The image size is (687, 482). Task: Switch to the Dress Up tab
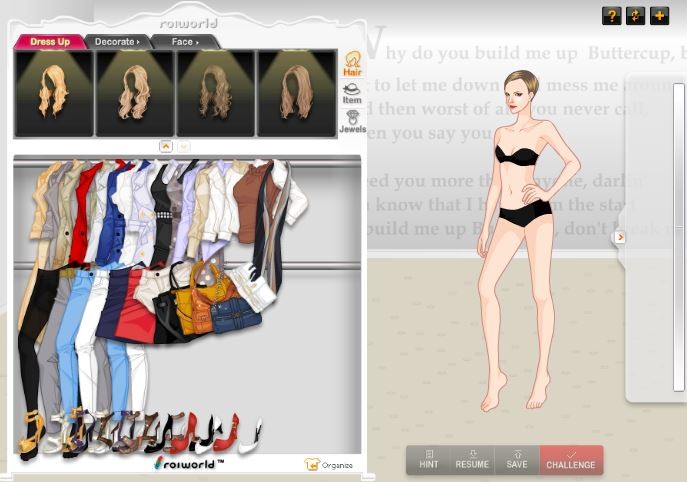pos(49,42)
